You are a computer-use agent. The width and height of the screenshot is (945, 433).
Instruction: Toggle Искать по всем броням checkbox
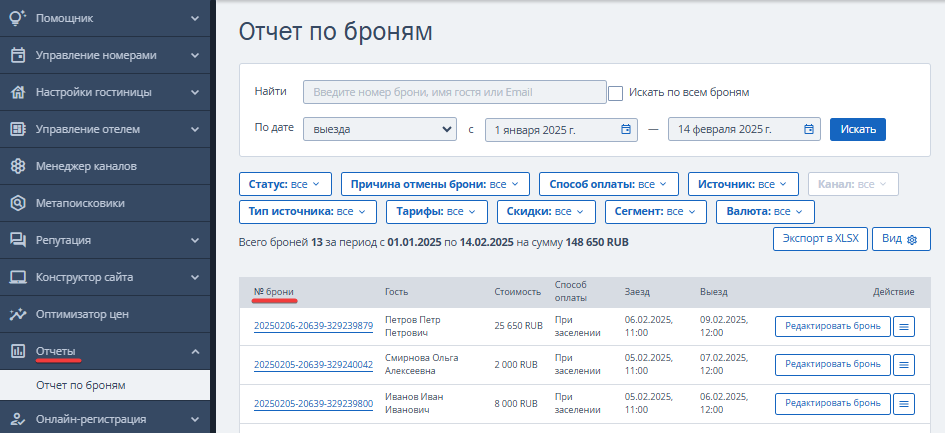[615, 93]
